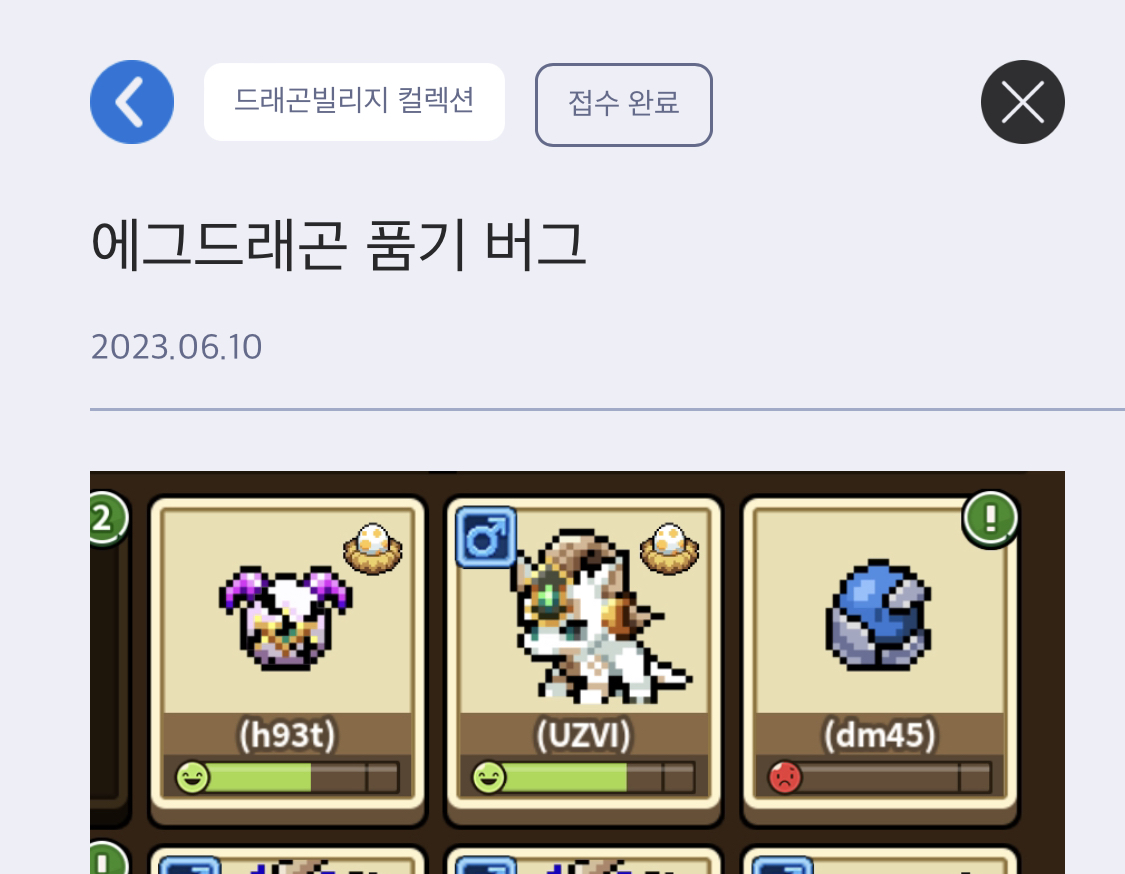Click the male gender icon on UZVI card
The width and height of the screenshot is (1125, 874).
(486, 537)
